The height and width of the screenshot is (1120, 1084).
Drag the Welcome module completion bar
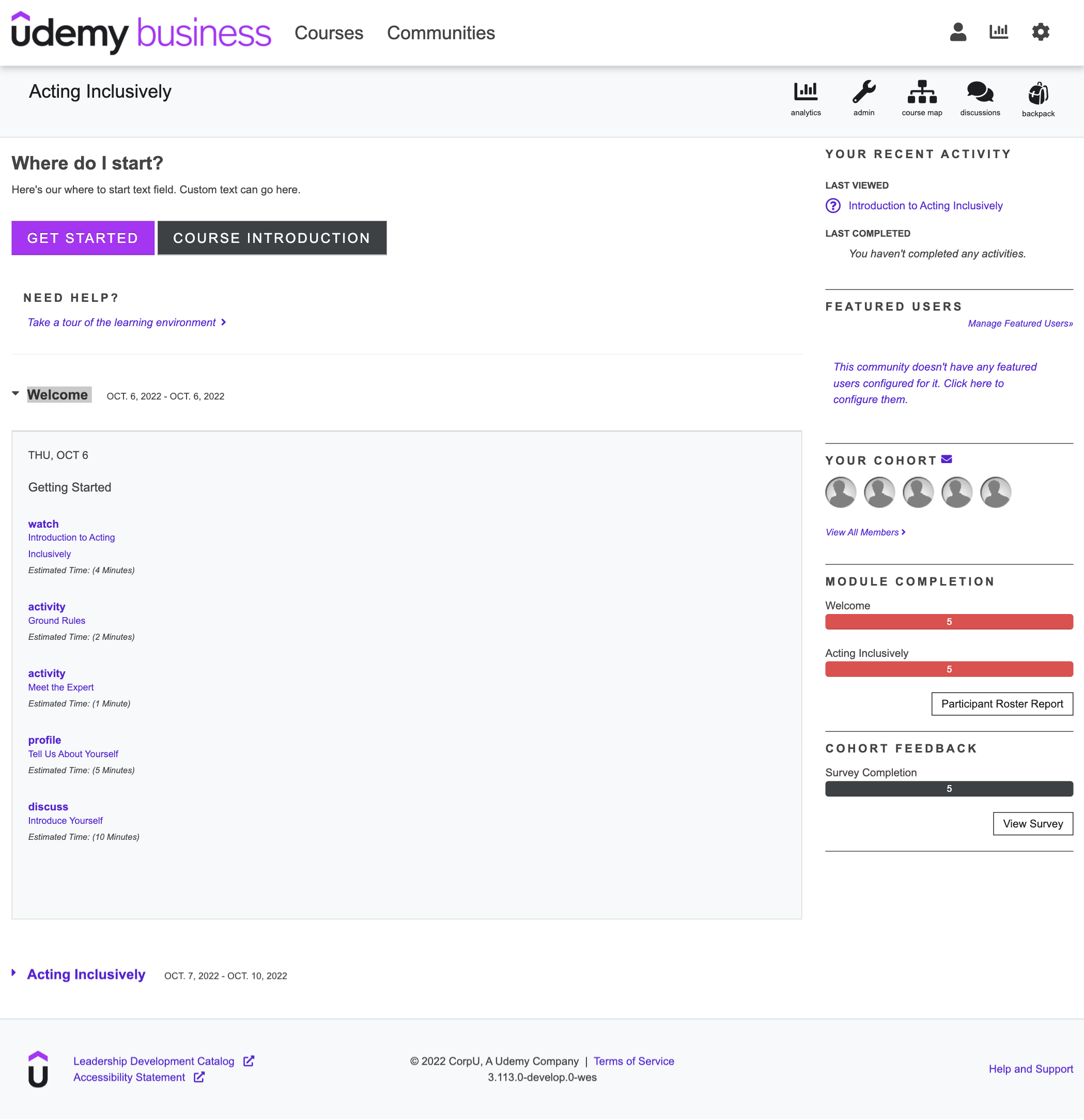click(948, 621)
